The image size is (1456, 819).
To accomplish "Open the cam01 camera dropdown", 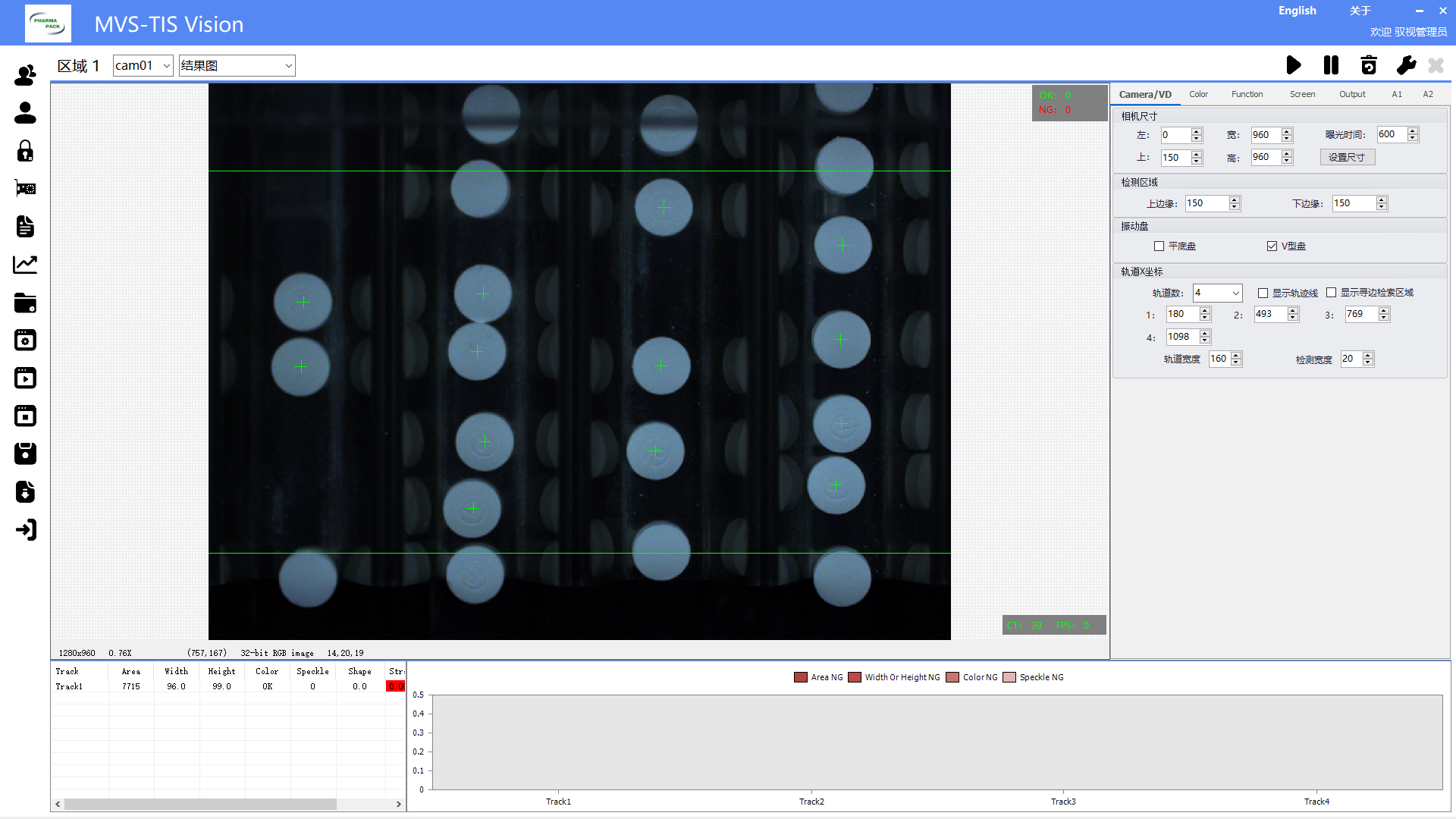I will tap(143, 65).
